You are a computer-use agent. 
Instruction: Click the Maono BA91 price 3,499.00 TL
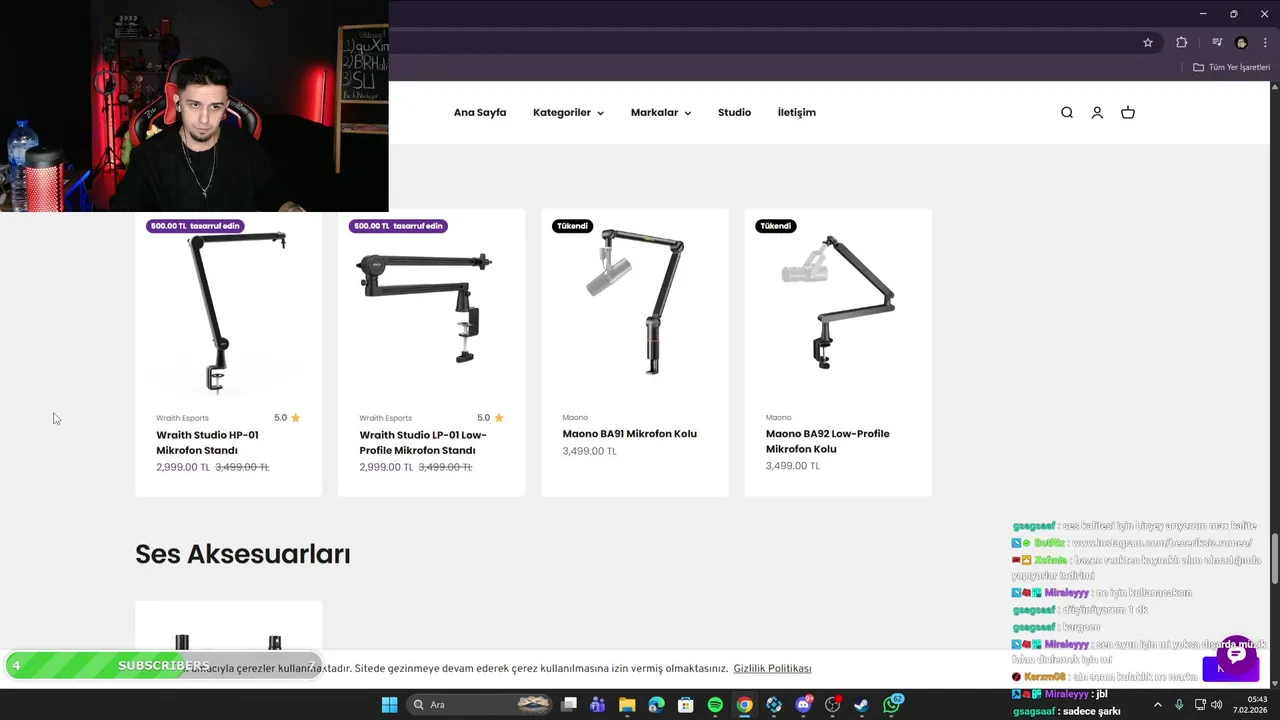pyautogui.click(x=590, y=451)
